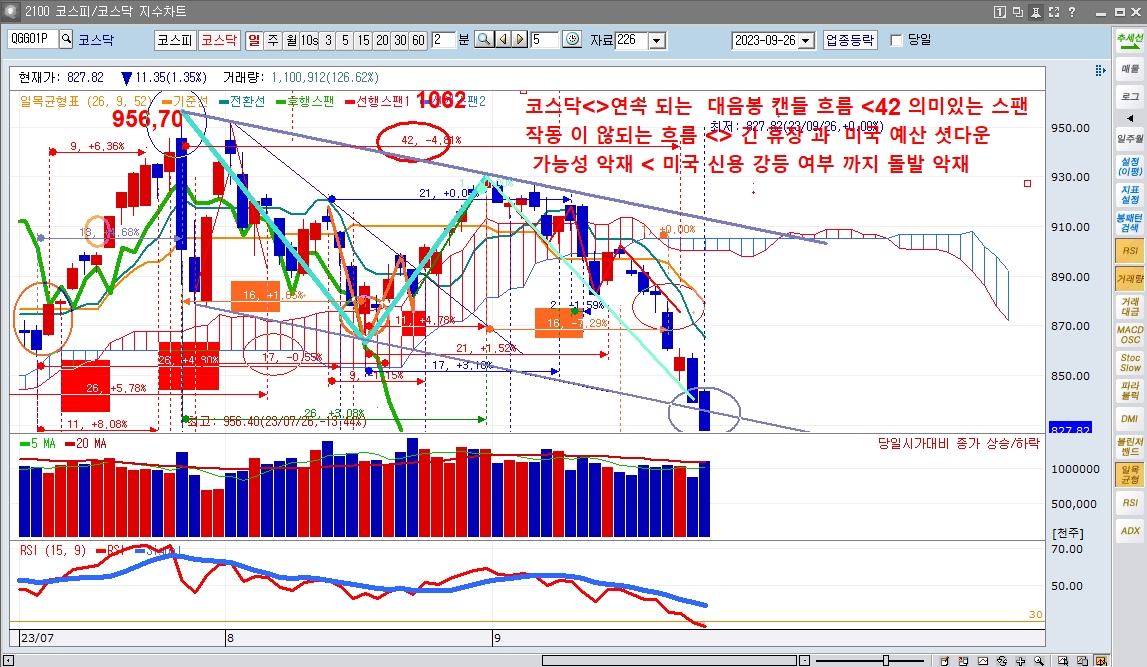Click the minute value input field before 분
1147x667 pixels.
443,39
